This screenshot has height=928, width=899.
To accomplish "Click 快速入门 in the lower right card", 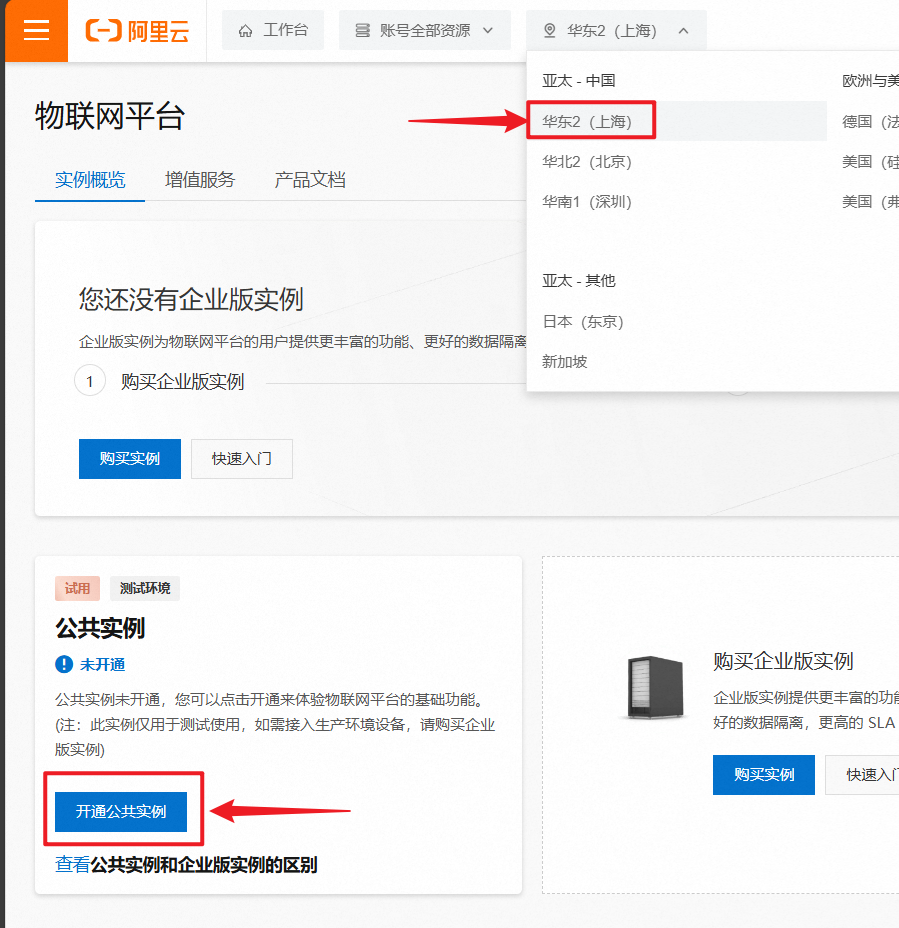I will click(863, 775).
